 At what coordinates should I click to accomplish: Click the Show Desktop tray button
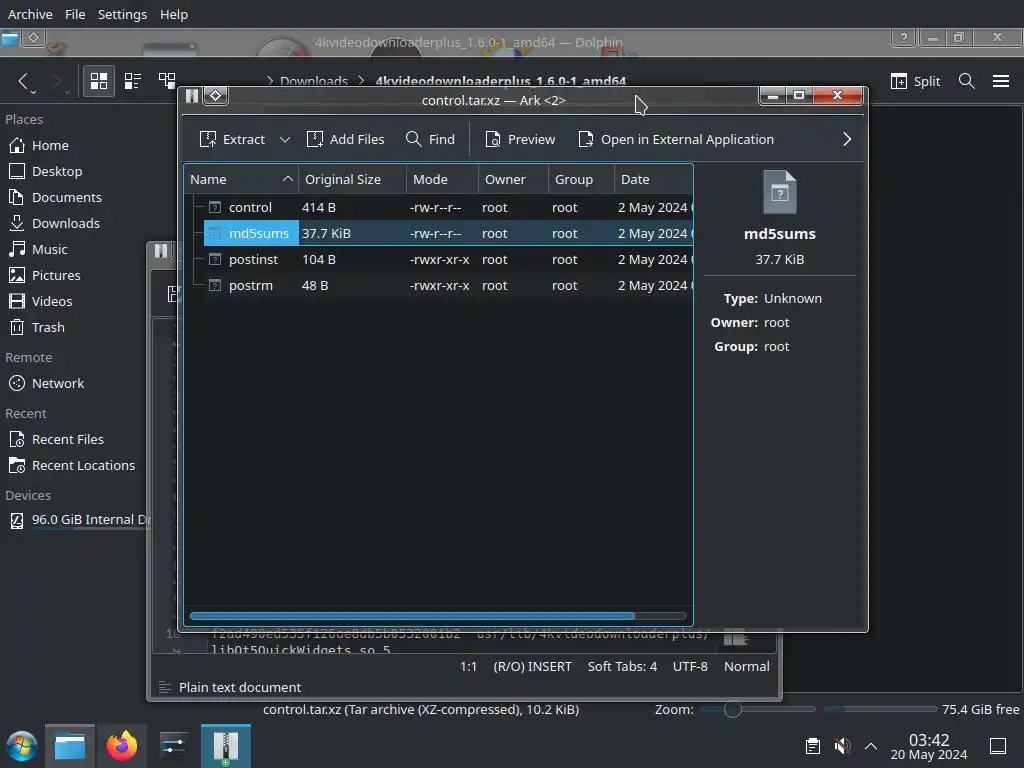click(x=998, y=746)
